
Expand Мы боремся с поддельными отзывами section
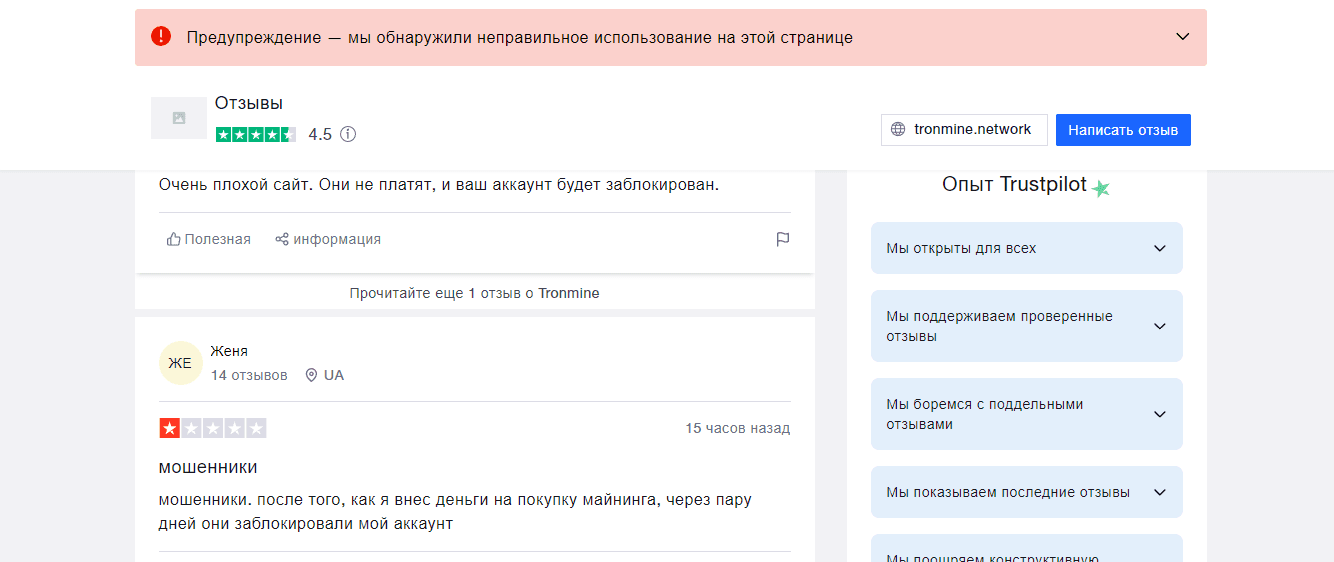(1026, 414)
